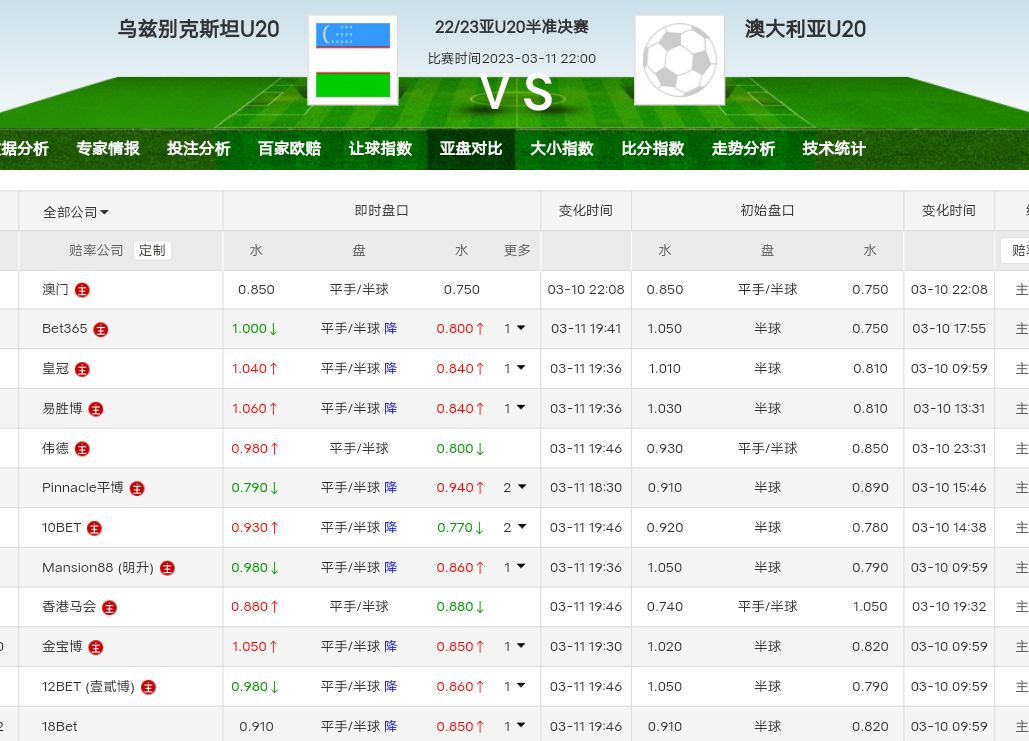Click the Australia U20 soccer ball logo
The width and height of the screenshot is (1029, 741).
point(679,60)
